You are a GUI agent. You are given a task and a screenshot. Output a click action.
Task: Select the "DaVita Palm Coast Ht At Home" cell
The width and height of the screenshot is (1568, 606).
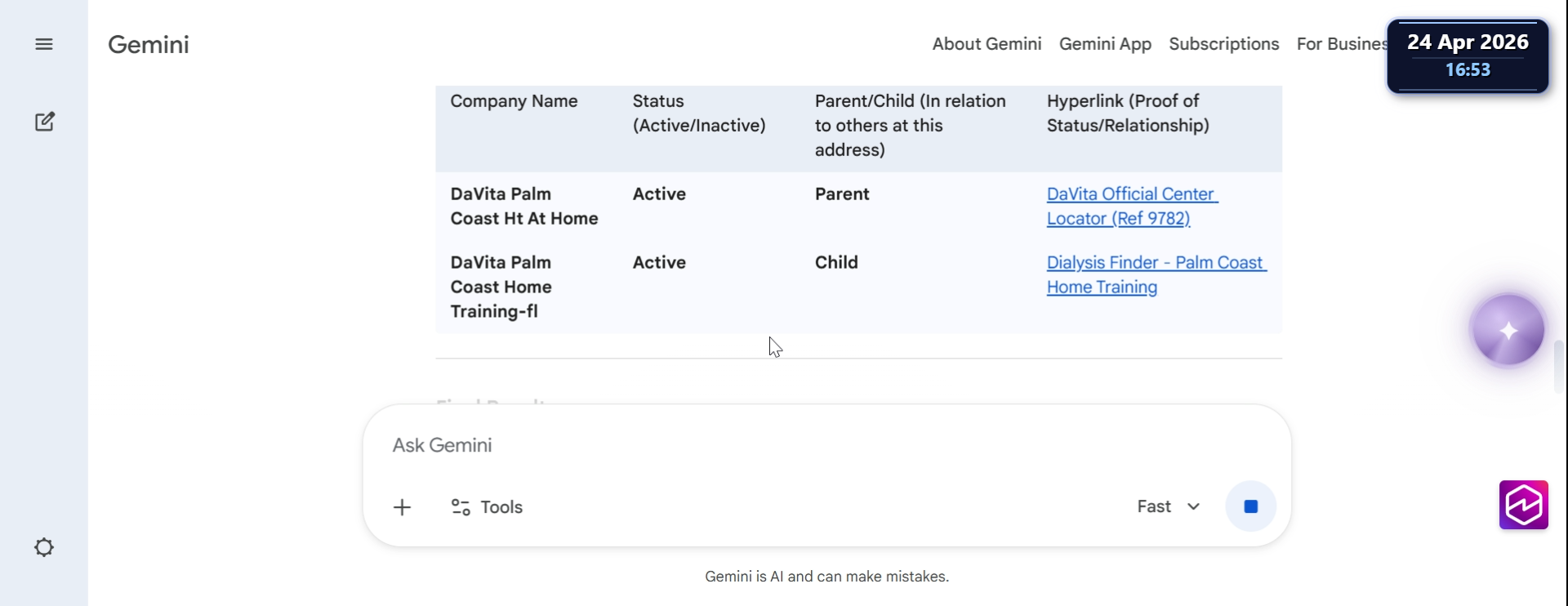click(x=524, y=207)
